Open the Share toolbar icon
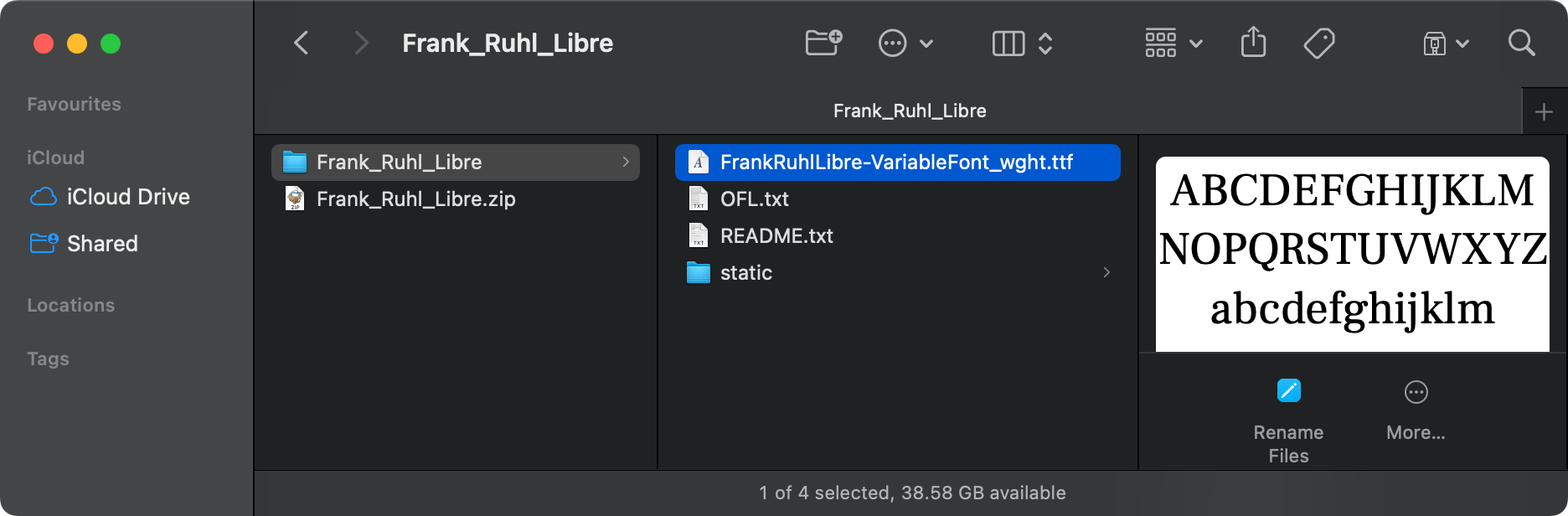 1253,42
